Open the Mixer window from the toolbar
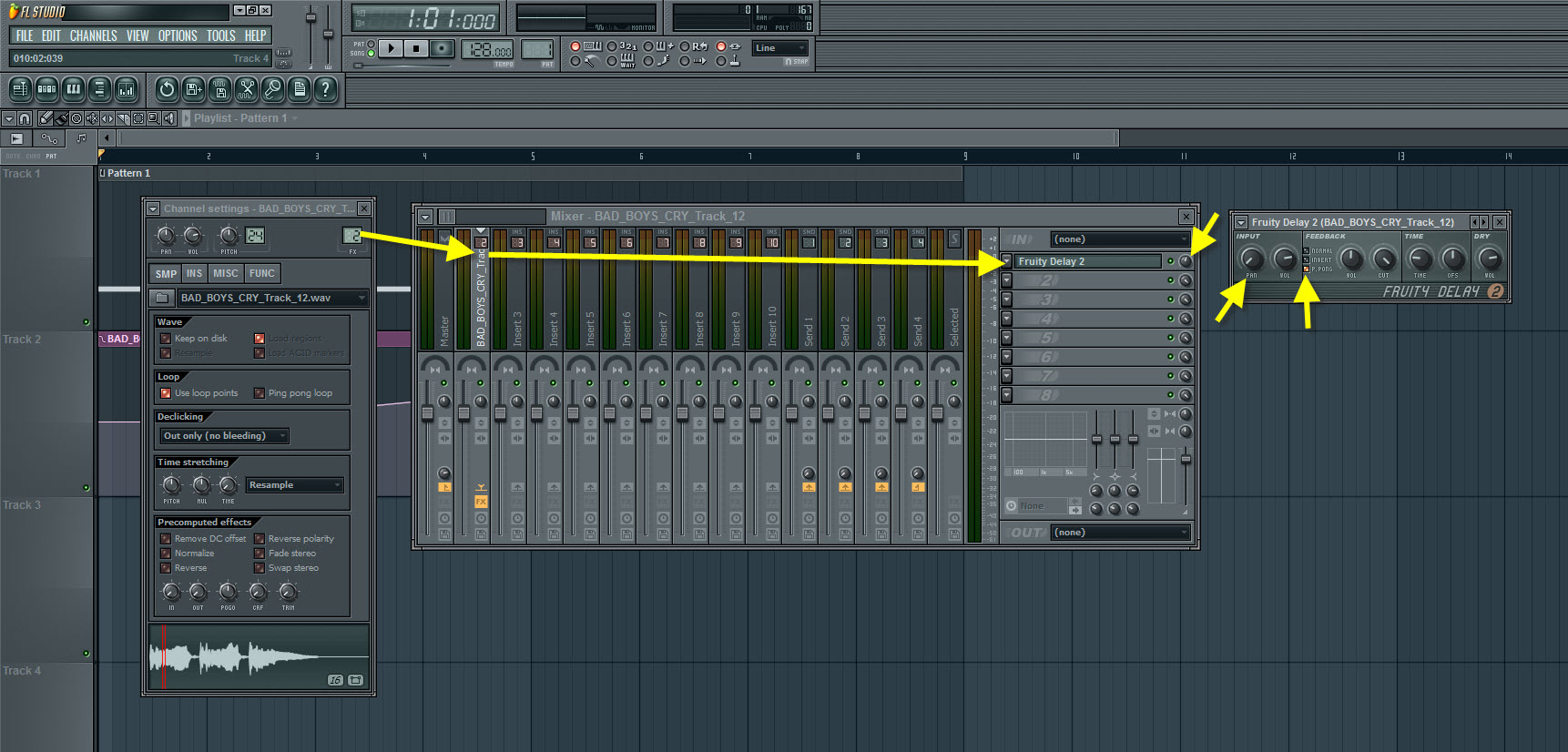 127,89
